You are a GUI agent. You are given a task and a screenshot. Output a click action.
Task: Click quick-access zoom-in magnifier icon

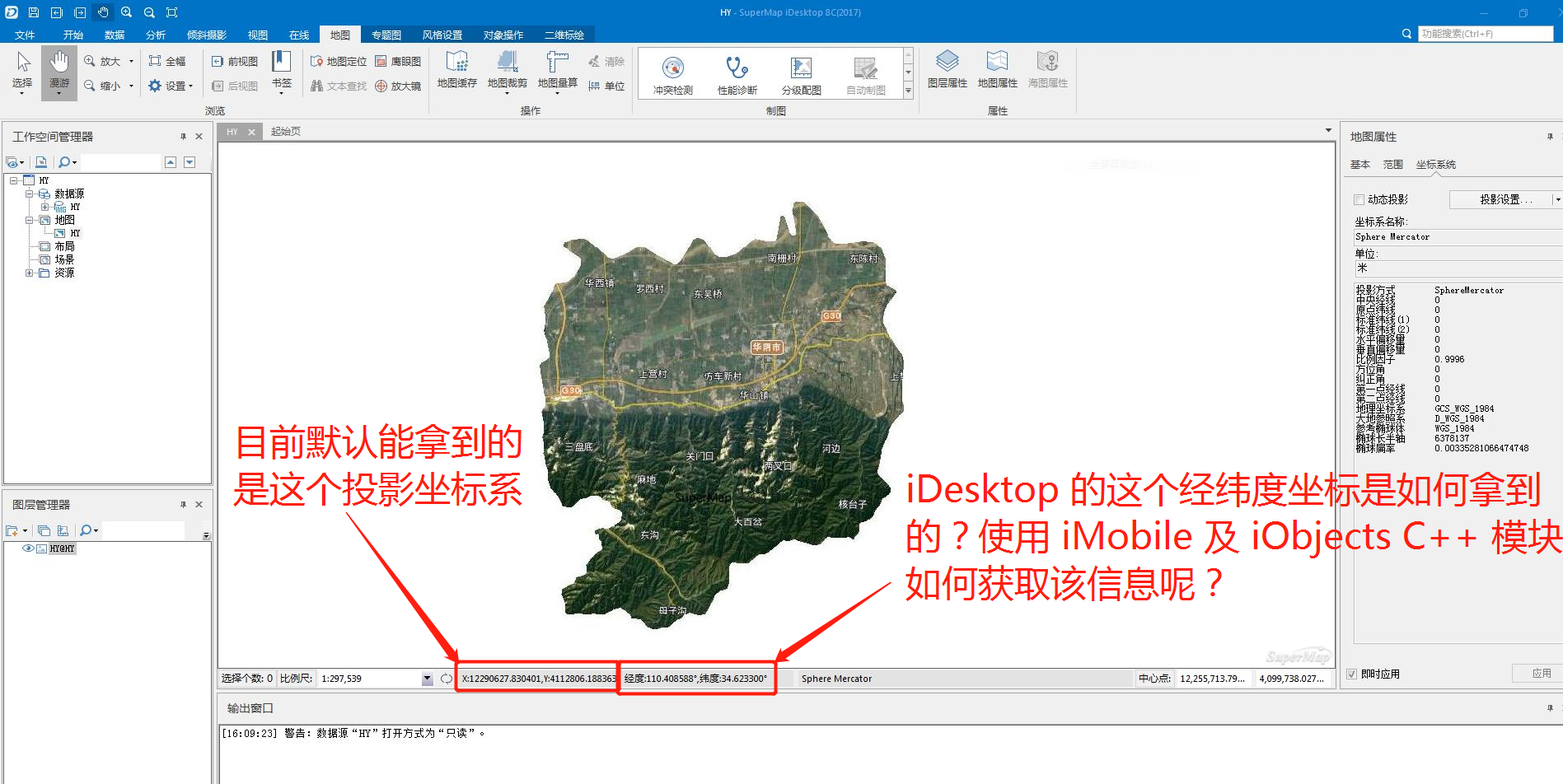126,12
